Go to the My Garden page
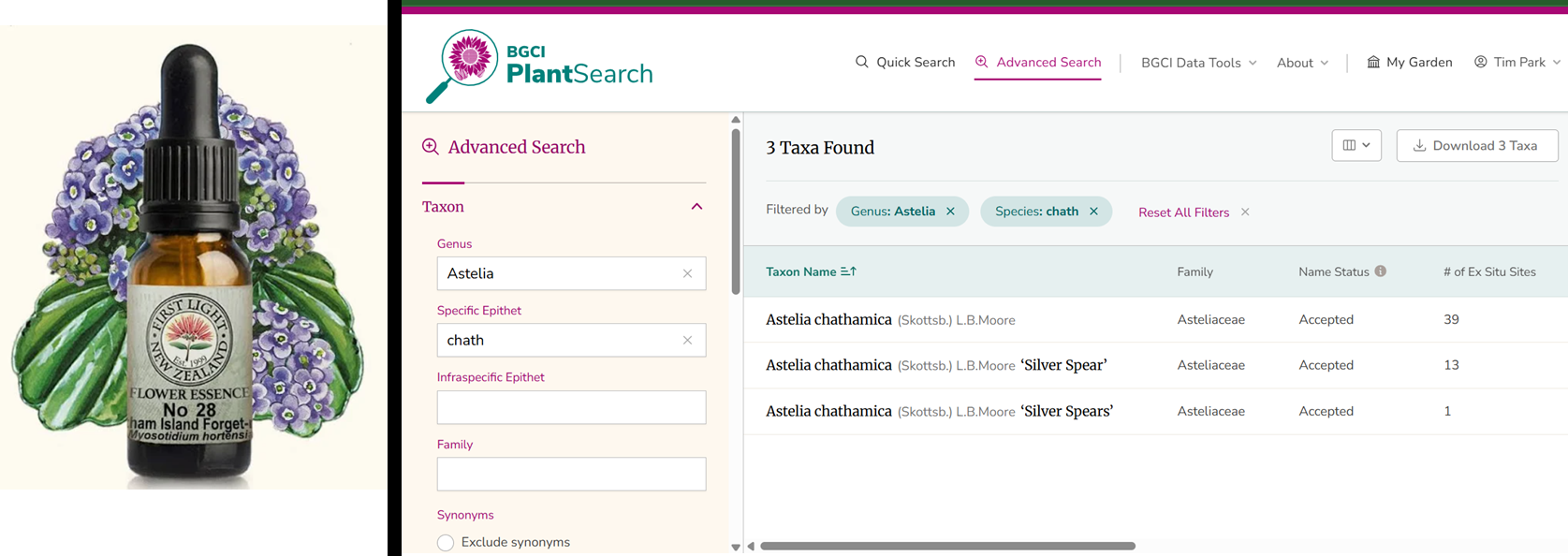This screenshot has height=556, width=1568. [x=1410, y=63]
